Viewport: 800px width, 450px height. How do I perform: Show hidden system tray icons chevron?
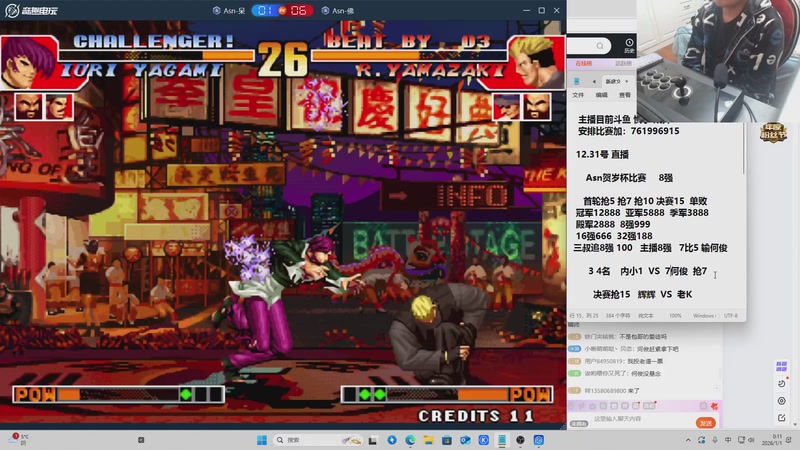coord(688,440)
